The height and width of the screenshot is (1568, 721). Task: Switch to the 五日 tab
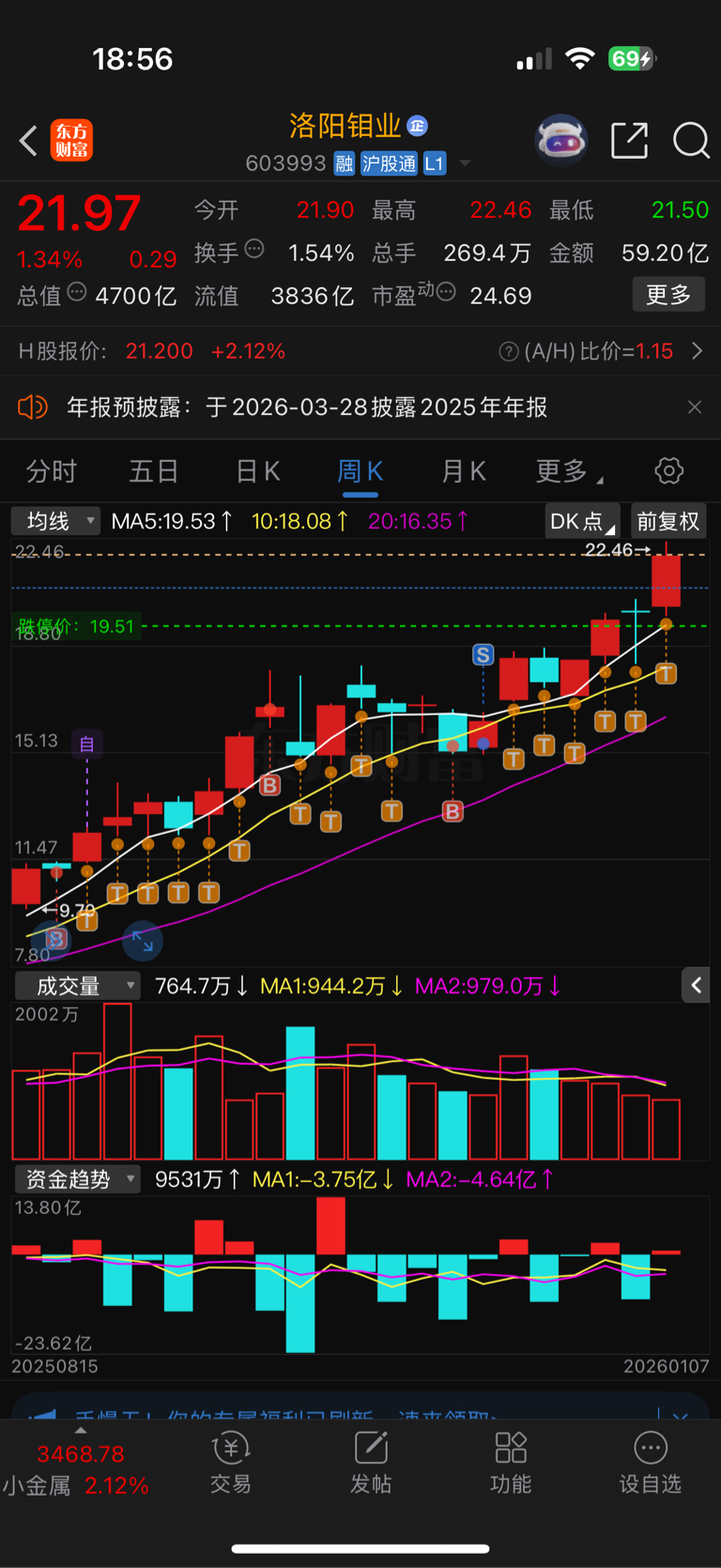[x=154, y=471]
